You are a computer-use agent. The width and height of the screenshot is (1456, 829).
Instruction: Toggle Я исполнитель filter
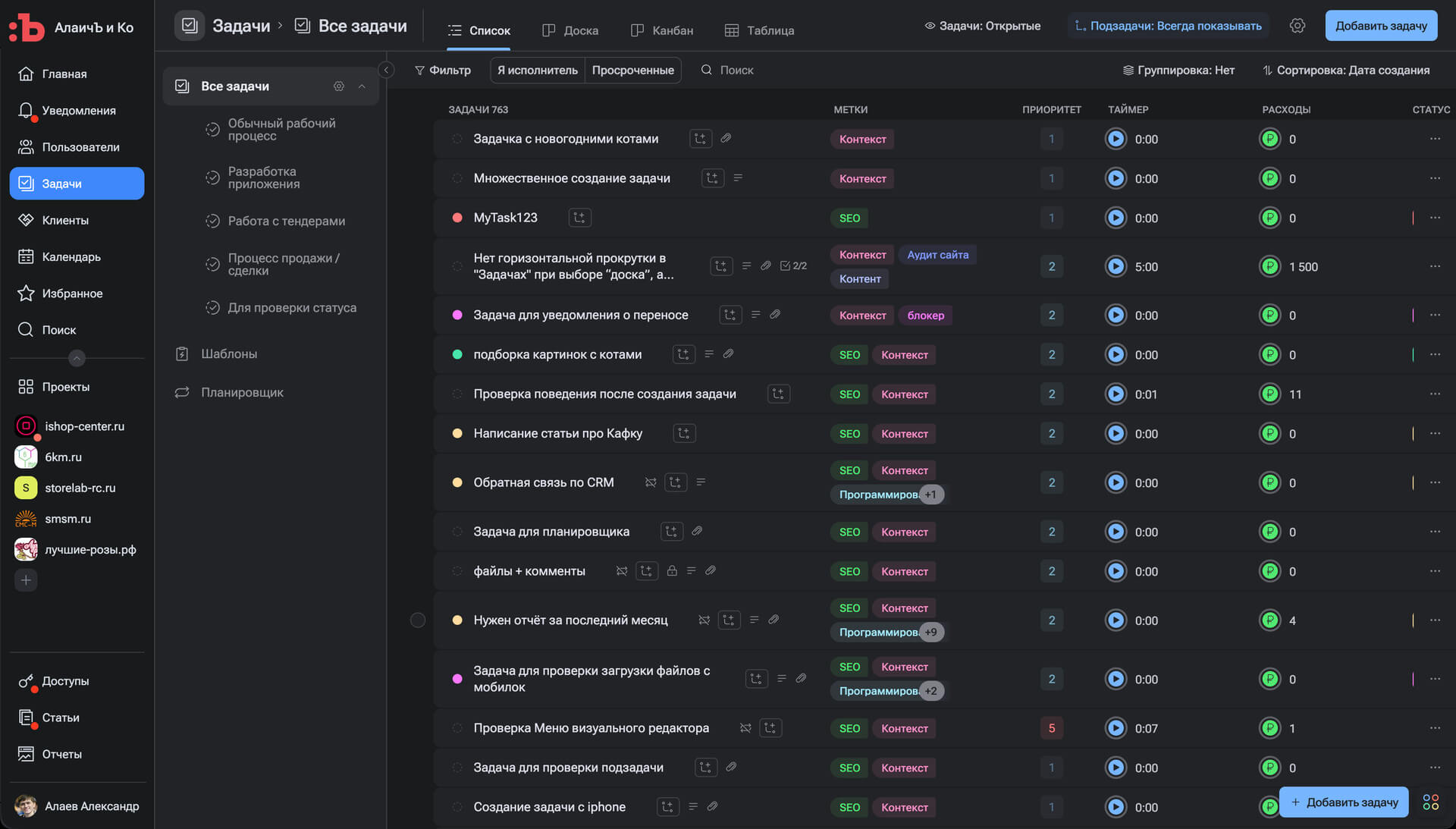[537, 70]
